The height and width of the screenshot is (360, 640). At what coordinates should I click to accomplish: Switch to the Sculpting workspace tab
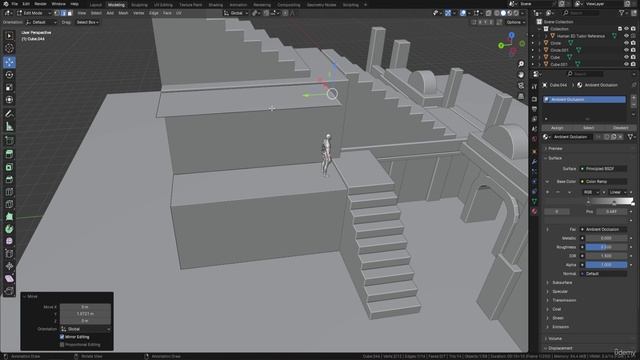(139, 5)
